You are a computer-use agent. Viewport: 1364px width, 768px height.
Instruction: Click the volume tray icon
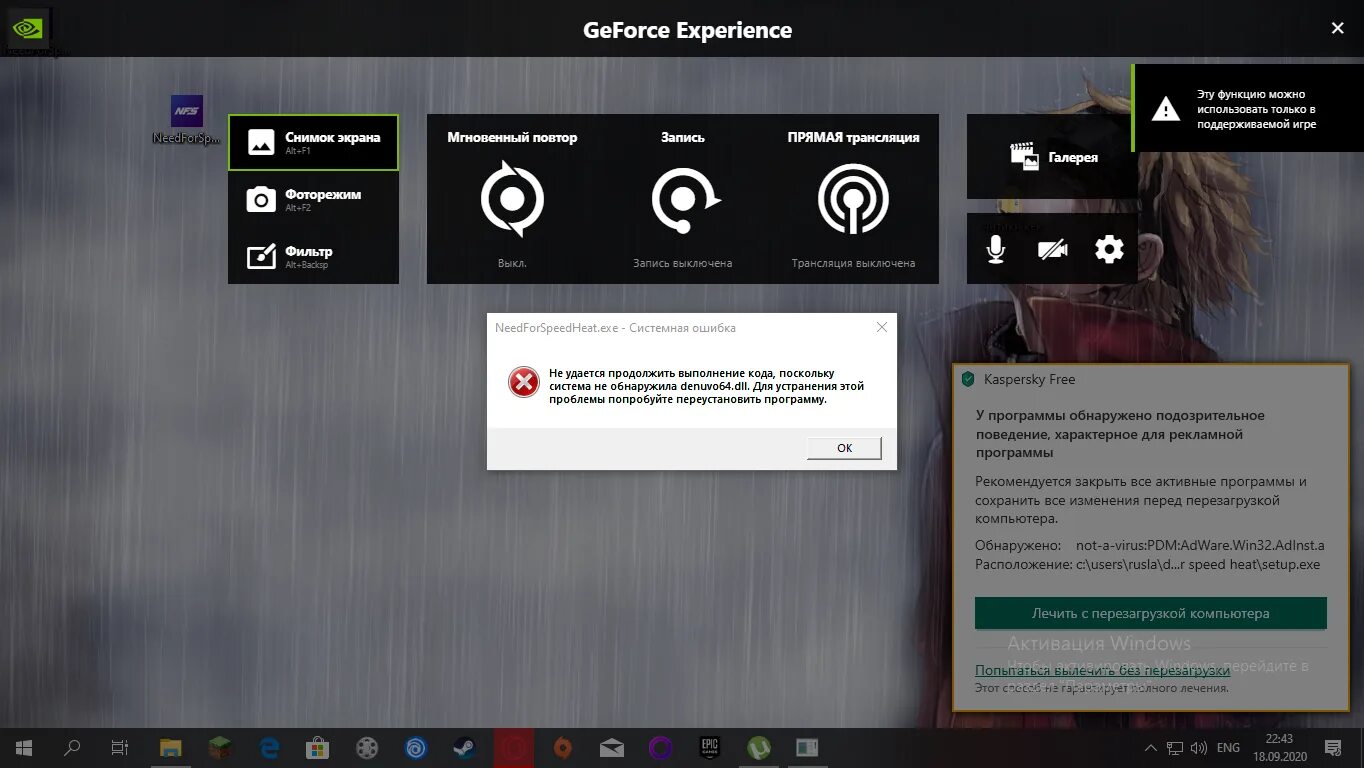coord(1198,748)
